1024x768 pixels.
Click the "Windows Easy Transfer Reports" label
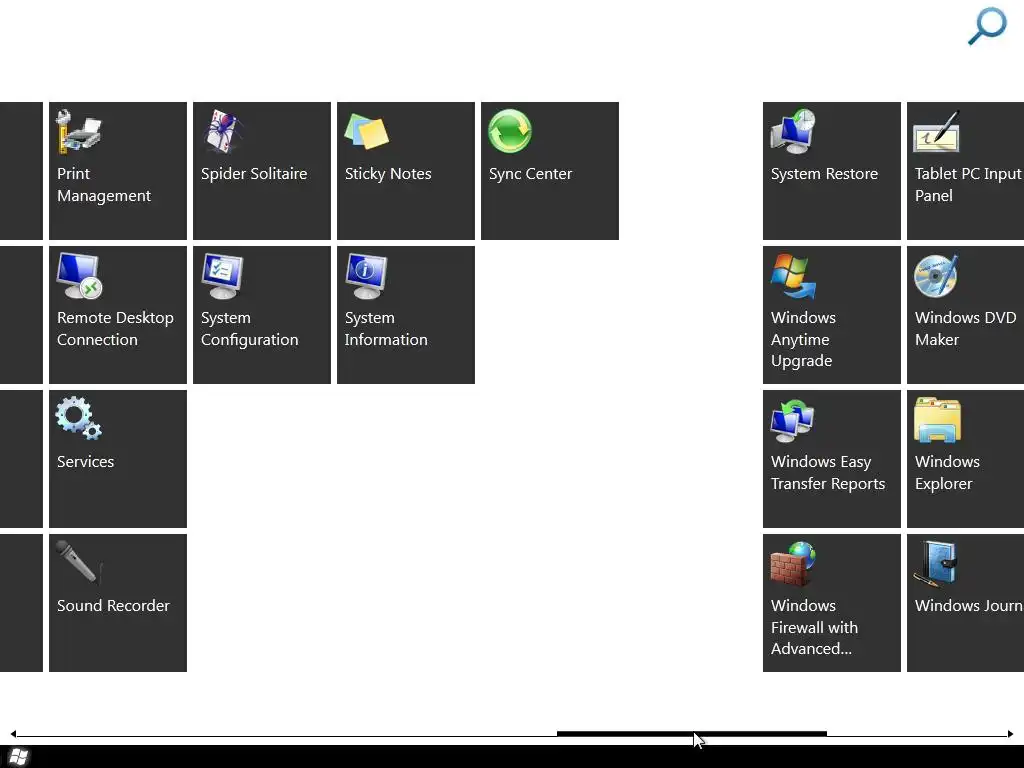click(x=828, y=473)
